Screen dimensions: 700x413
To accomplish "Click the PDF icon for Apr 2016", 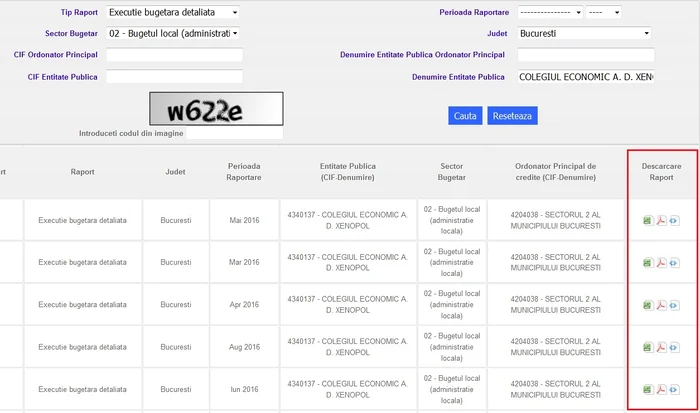I will tap(661, 305).
